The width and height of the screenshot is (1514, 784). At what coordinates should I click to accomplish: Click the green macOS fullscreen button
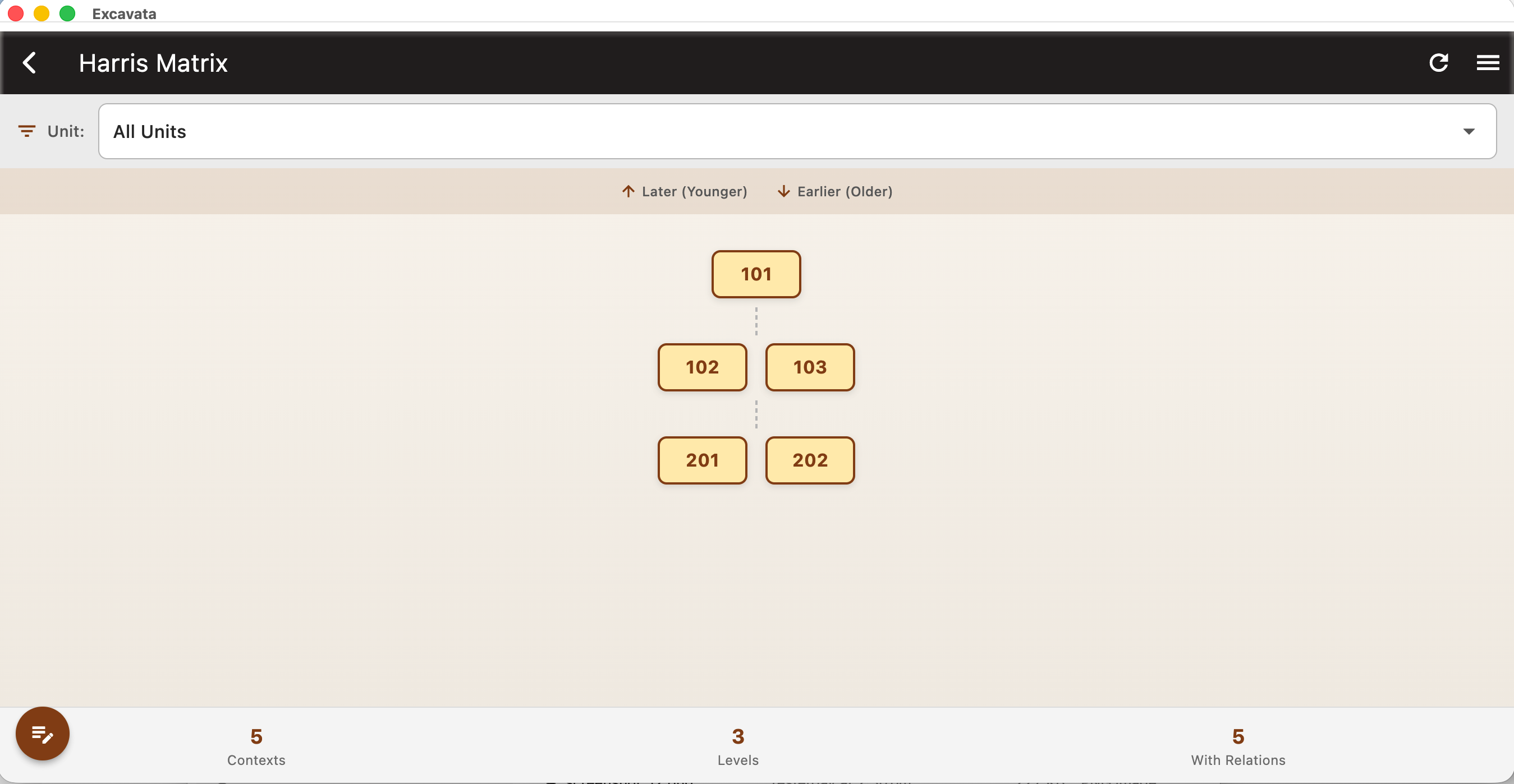67,13
